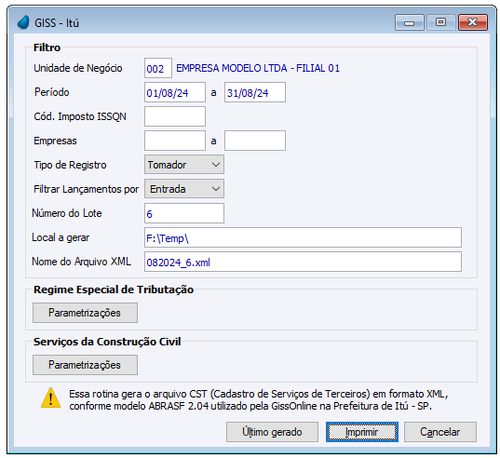Click the Regime Especial de Tributação heading
This screenshot has height=458, width=500.
pos(113,289)
